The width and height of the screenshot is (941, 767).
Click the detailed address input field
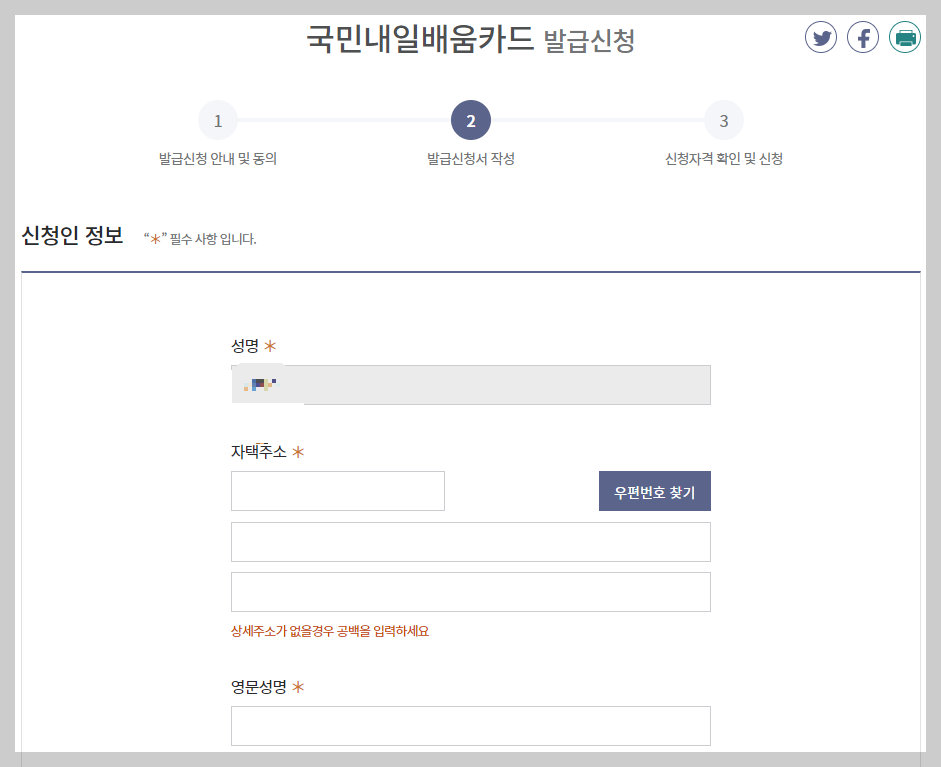point(471,591)
